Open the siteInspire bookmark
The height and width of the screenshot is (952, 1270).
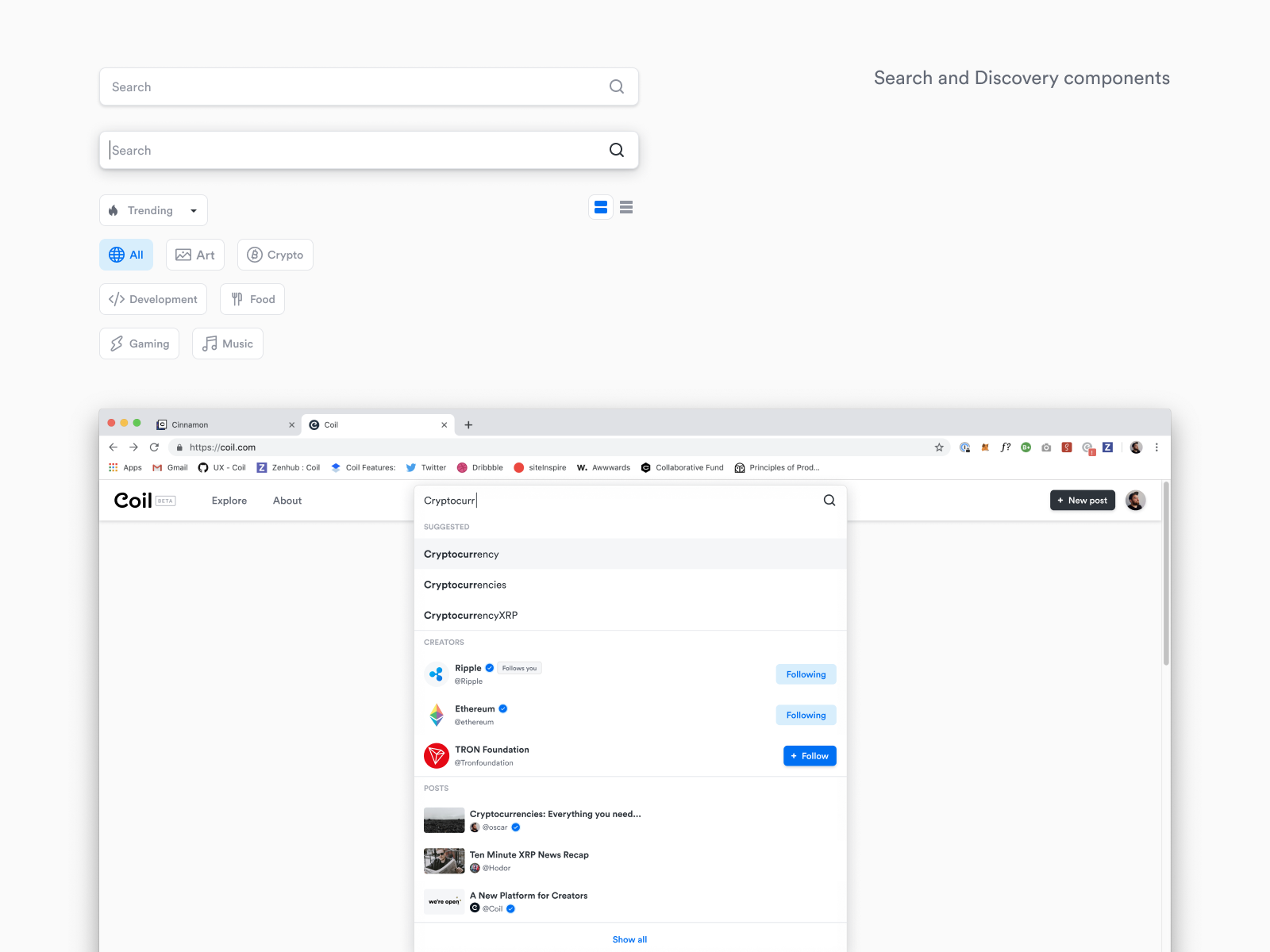coord(540,467)
